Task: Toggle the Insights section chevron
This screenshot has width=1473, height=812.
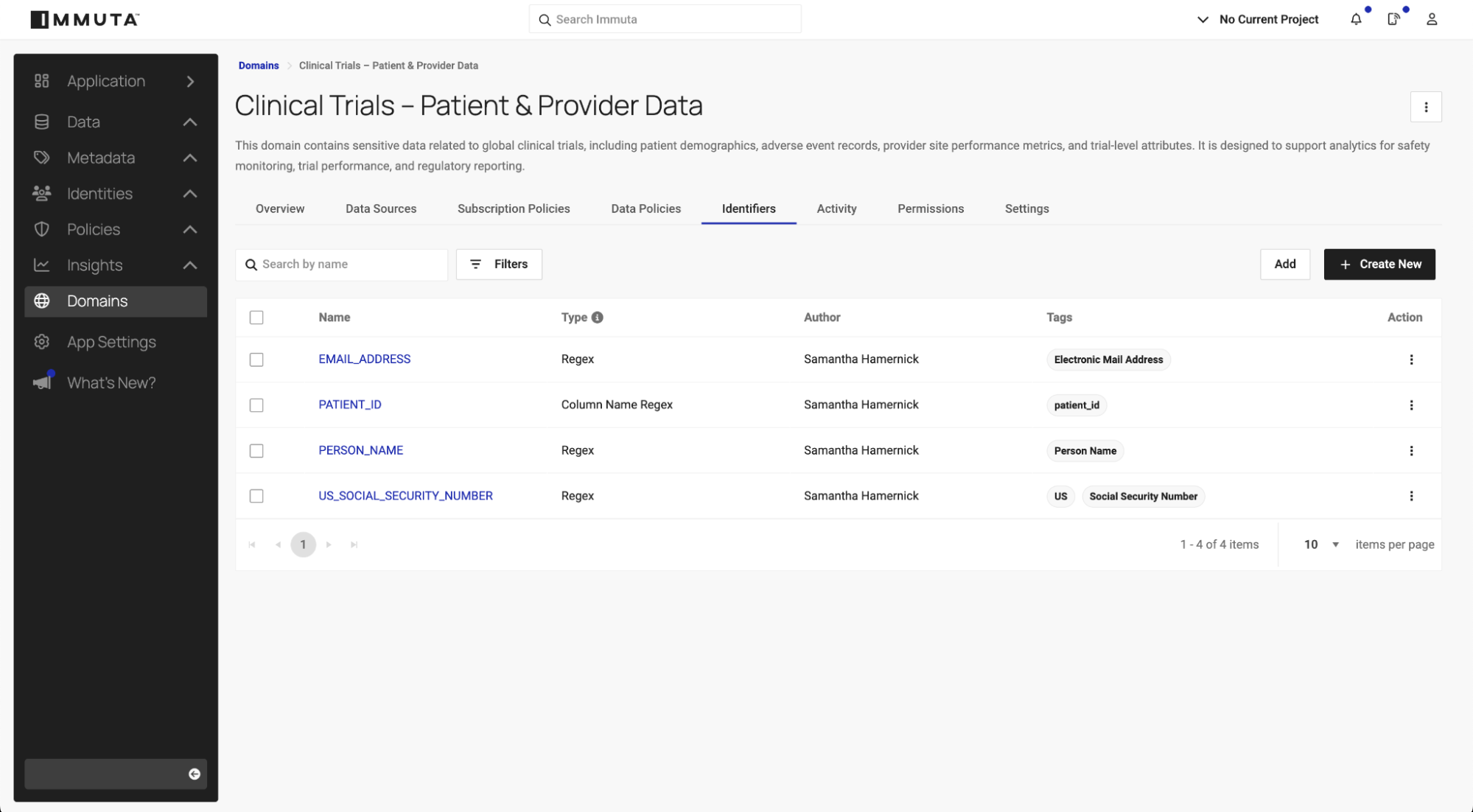Action: [x=190, y=265]
